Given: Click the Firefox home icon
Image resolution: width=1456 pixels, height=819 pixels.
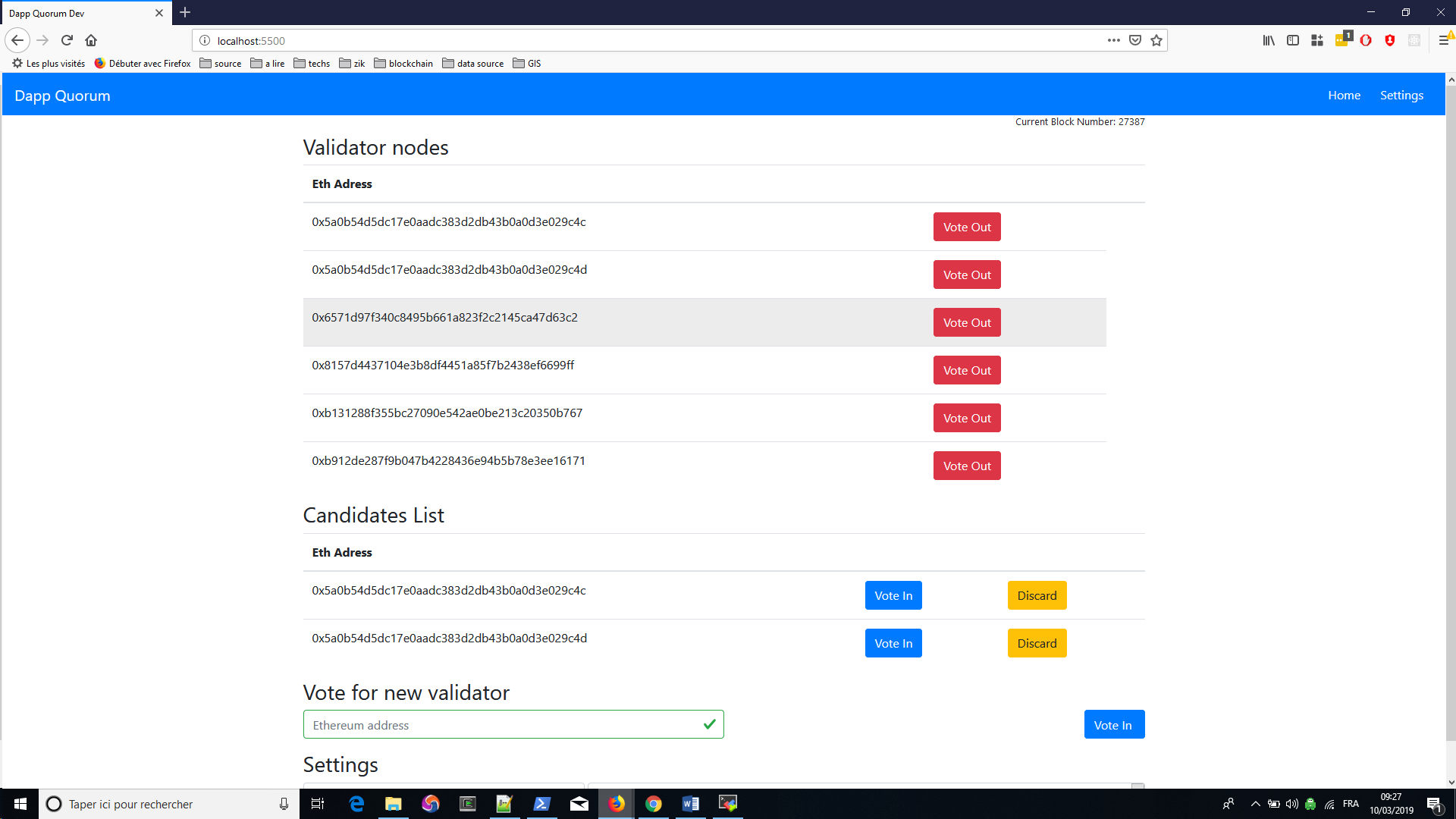Looking at the screenshot, I should [x=91, y=40].
